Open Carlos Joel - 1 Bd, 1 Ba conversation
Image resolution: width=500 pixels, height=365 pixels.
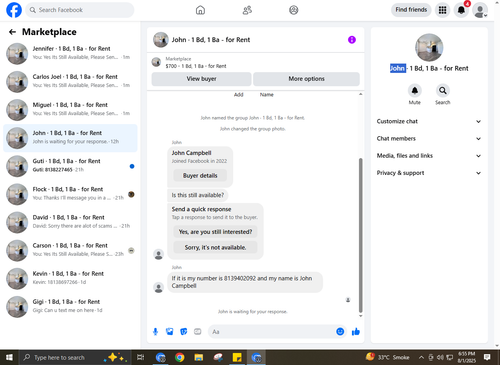(x=70, y=82)
